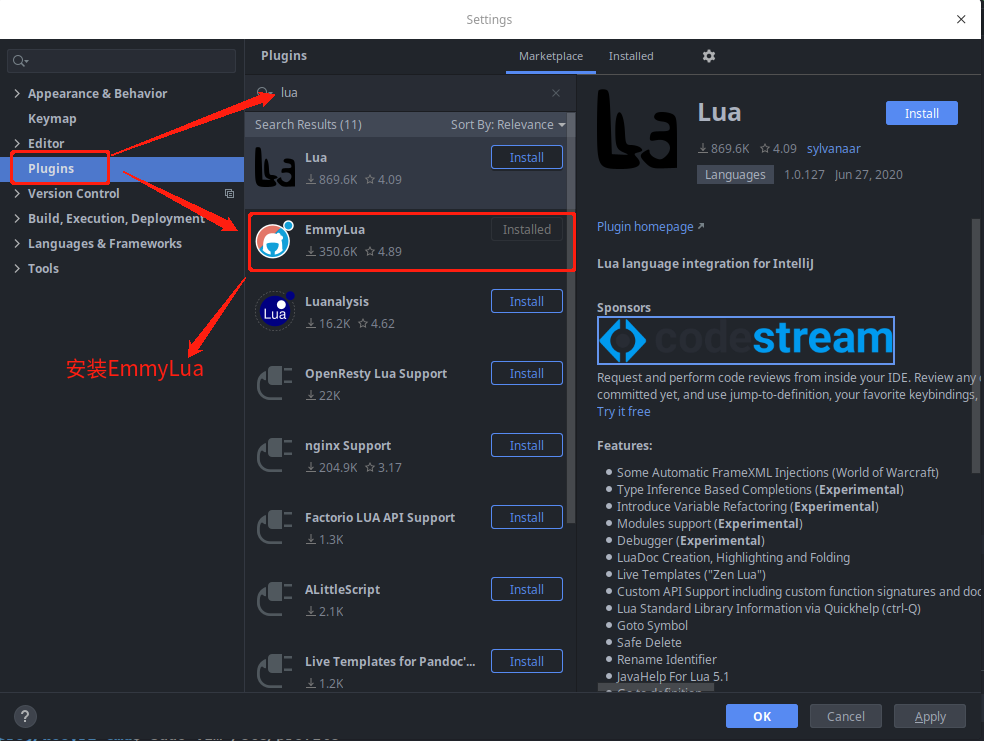The image size is (984, 741).
Task: Click the Luanalysis plugin icon
Action: pyautogui.click(x=275, y=311)
